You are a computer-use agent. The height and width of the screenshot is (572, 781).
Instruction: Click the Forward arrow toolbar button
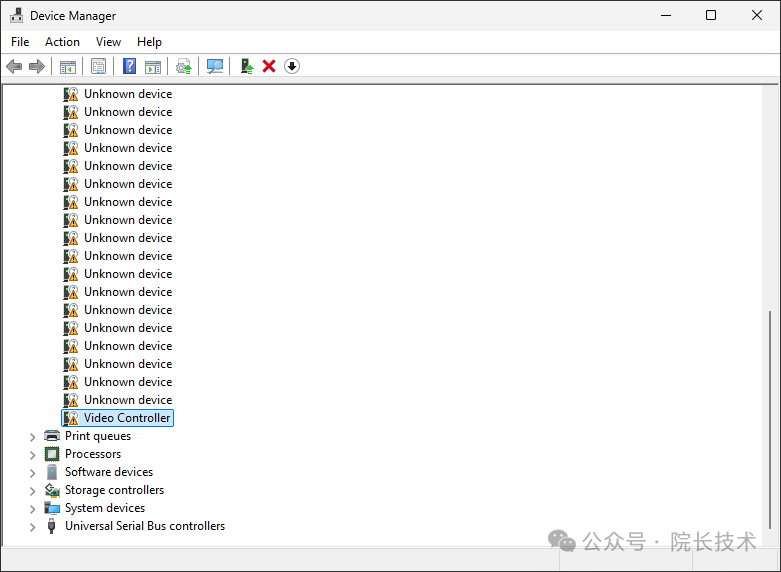(37, 66)
